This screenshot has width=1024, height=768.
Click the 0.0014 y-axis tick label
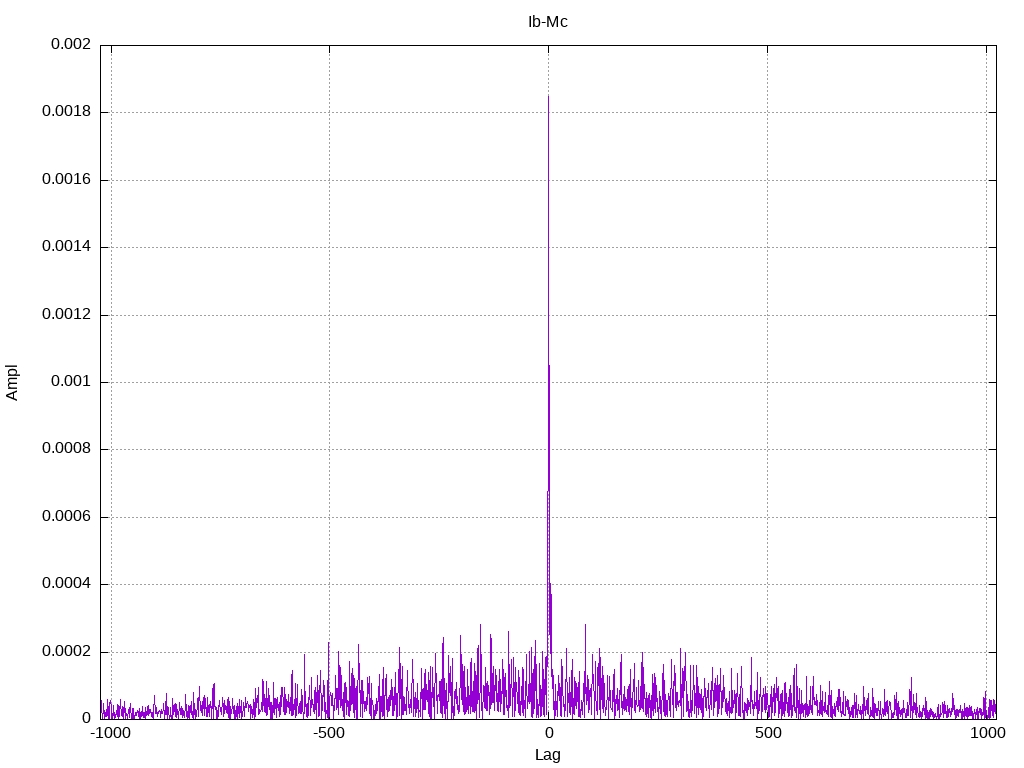66,247
